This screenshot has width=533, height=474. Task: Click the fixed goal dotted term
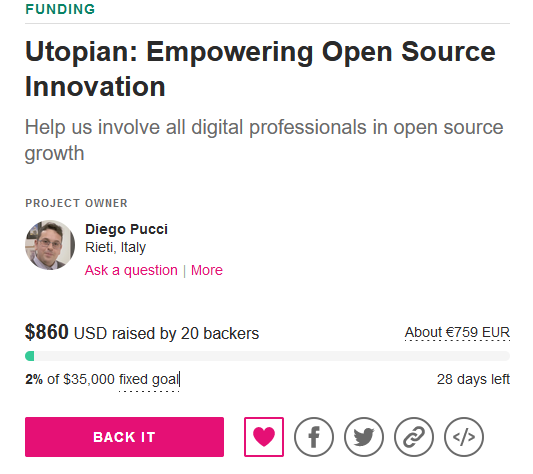pyautogui.click(x=149, y=379)
